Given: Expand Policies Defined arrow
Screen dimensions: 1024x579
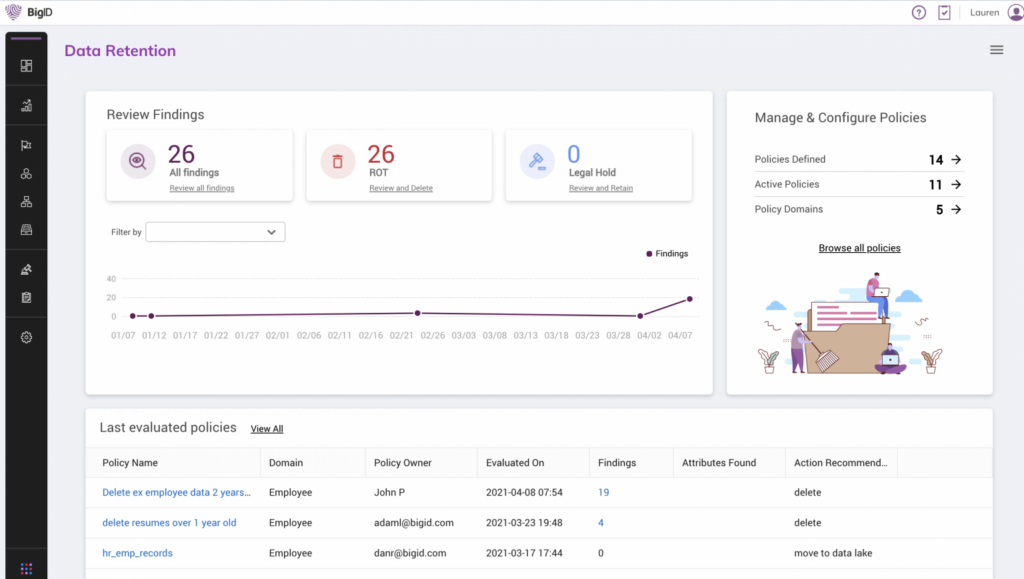Looking at the screenshot, I should [956, 159].
